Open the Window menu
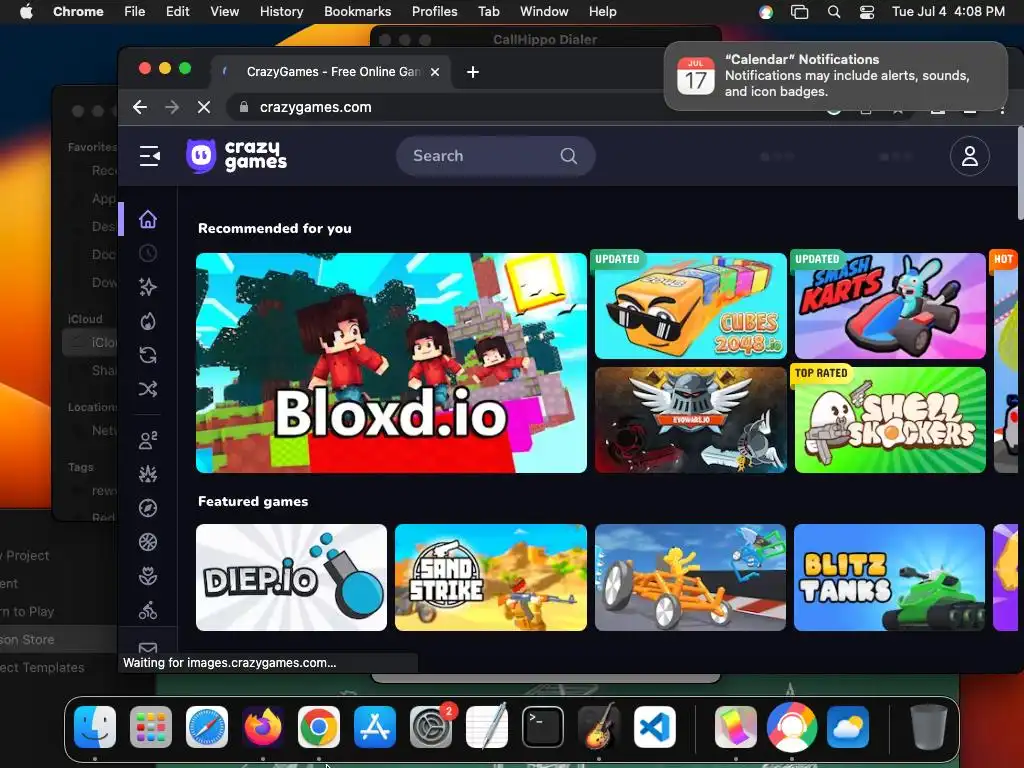Screen dimensions: 1024x768 tap(544, 11)
